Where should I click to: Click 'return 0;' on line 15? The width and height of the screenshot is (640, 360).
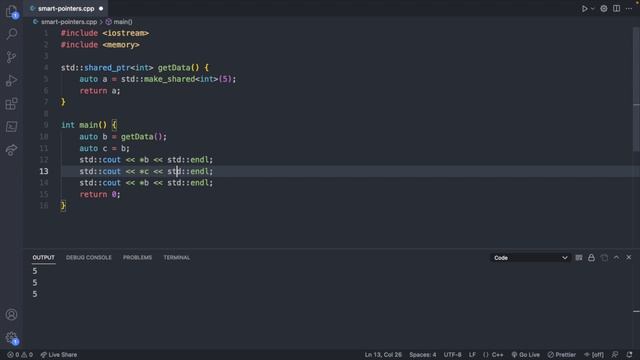100,195
